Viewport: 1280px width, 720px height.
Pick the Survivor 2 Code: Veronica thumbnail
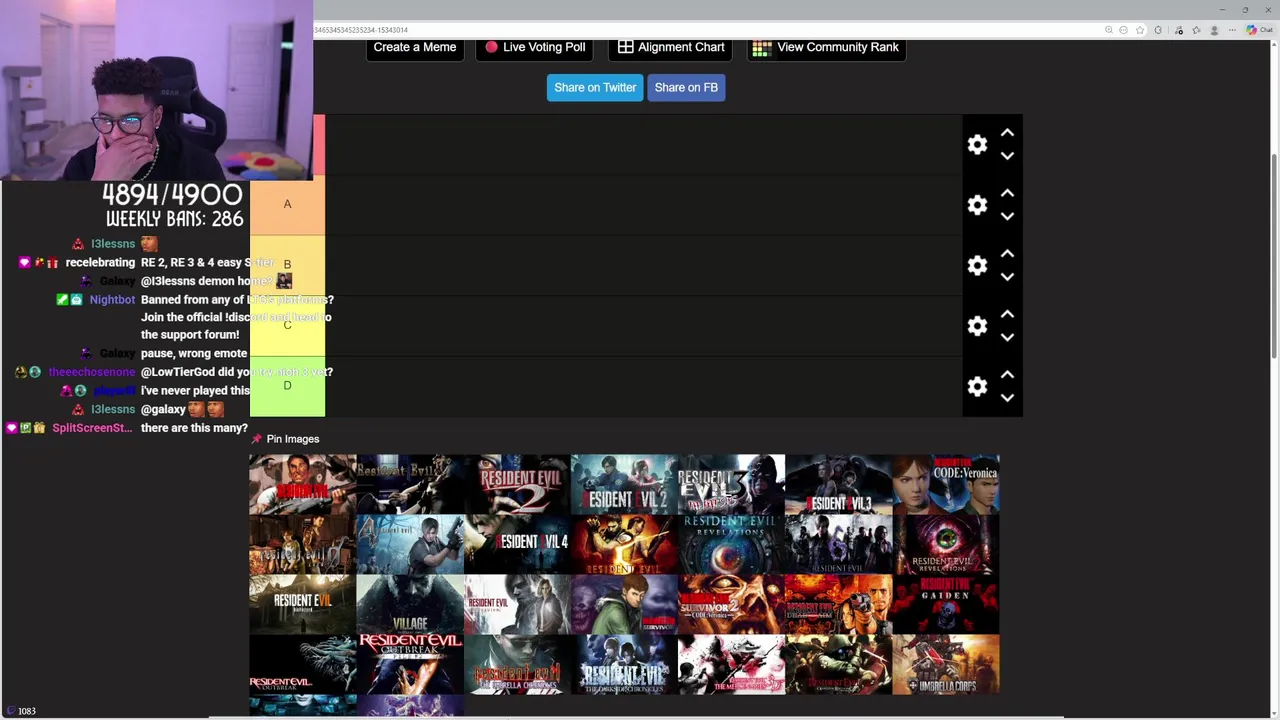coord(731,605)
